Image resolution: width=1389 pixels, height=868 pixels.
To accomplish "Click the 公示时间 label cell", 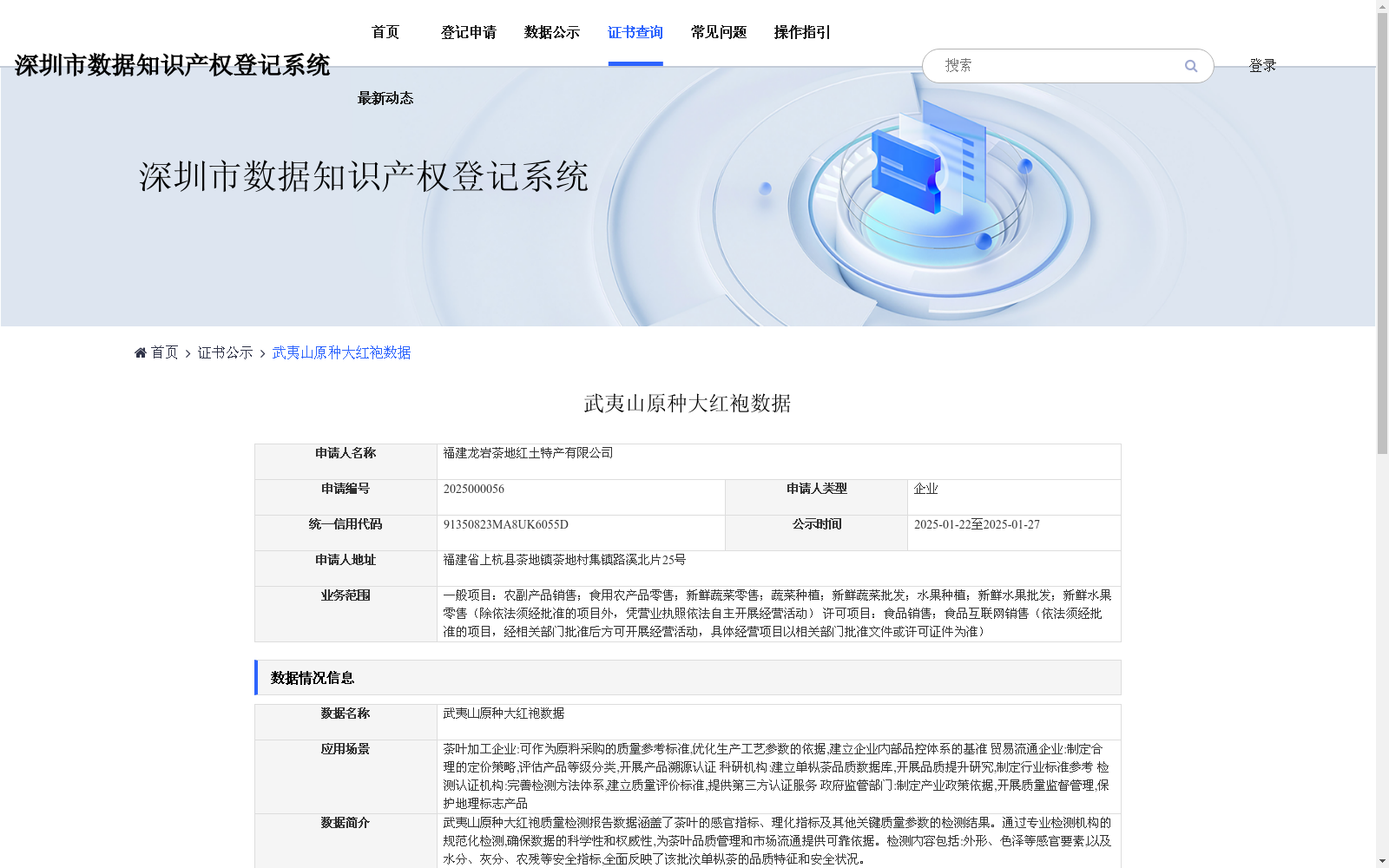I will [x=817, y=533].
